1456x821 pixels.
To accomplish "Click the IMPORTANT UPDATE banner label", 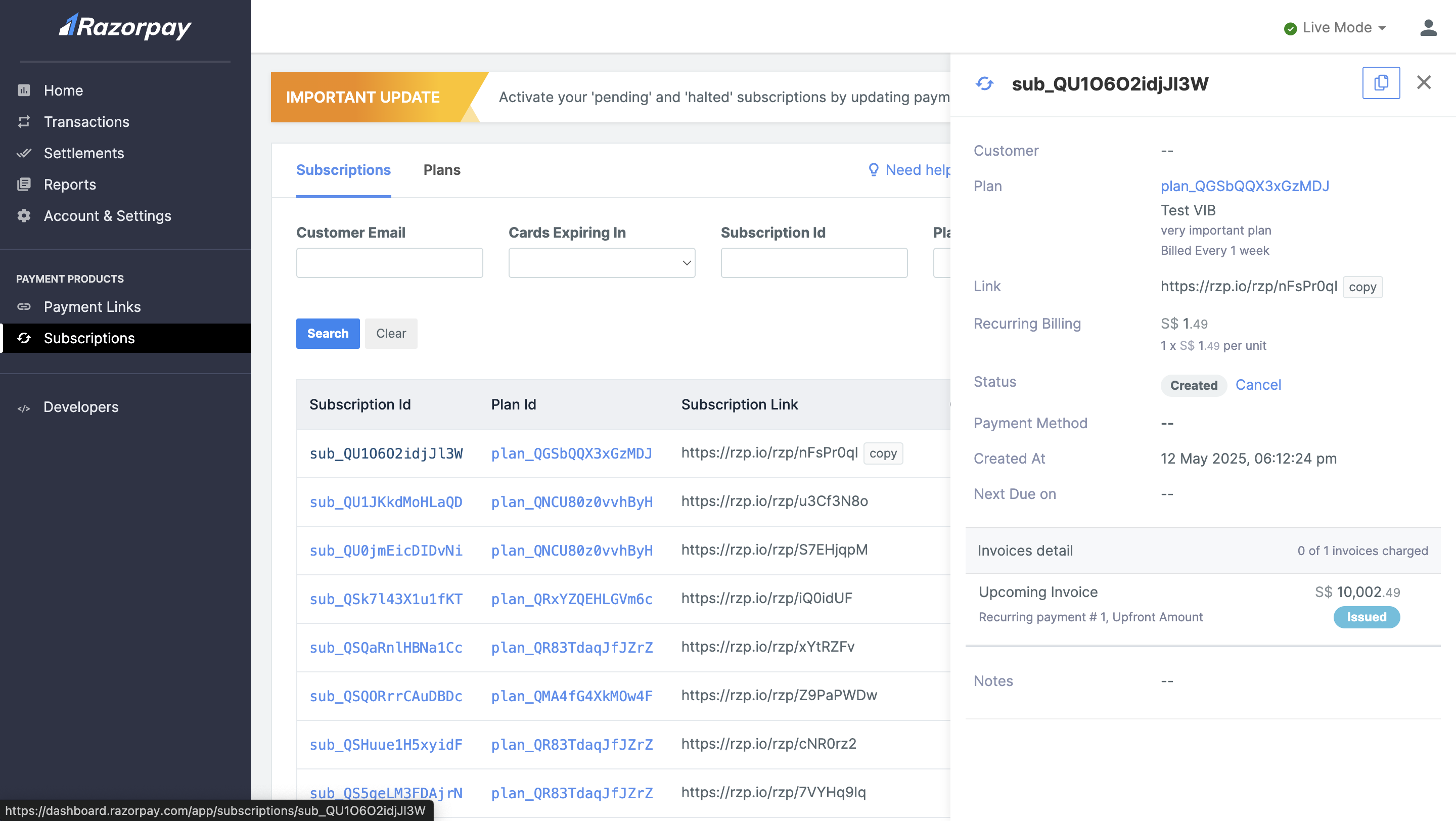I will 362,97.
